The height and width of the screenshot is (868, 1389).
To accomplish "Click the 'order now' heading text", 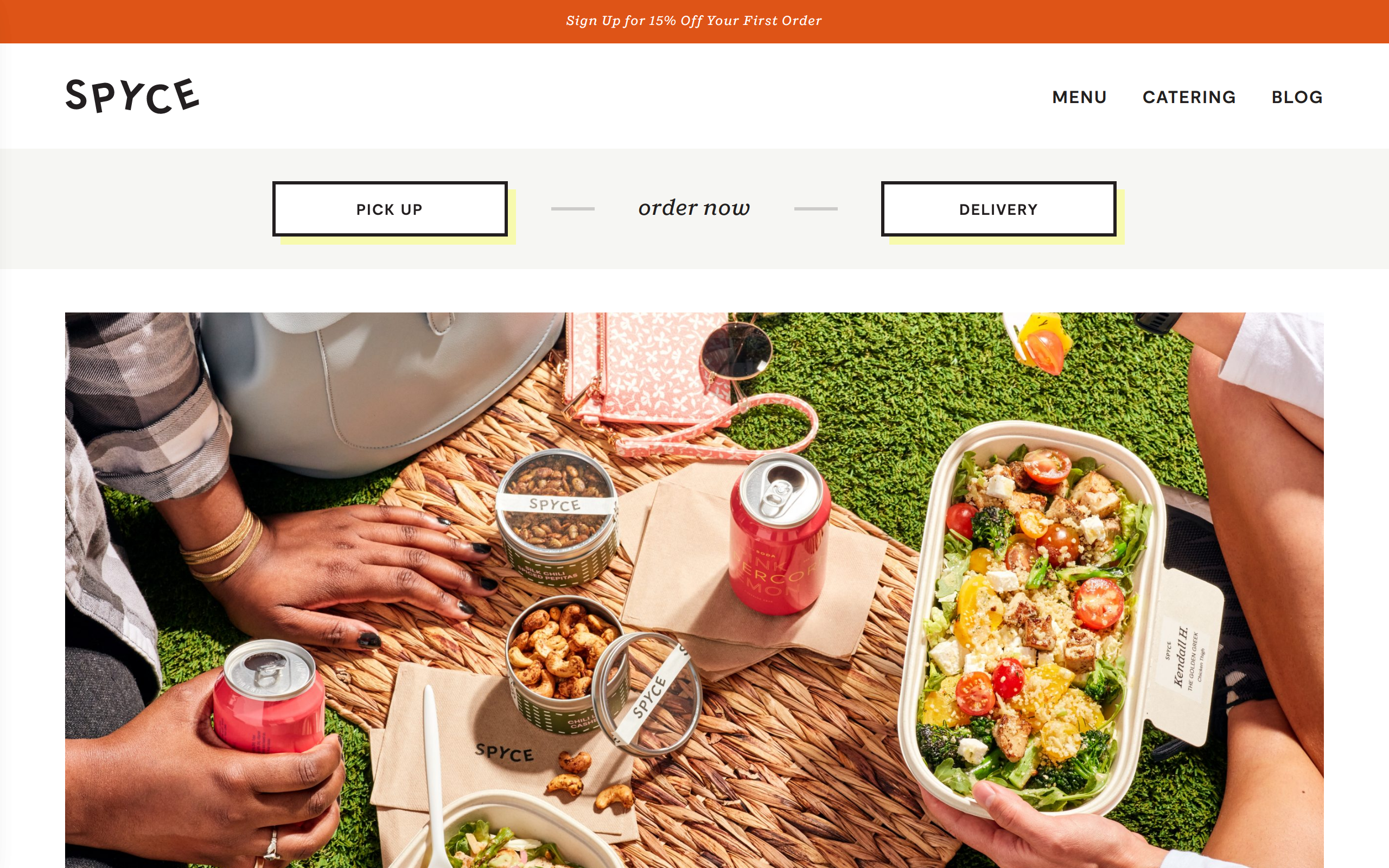I will pos(694,207).
